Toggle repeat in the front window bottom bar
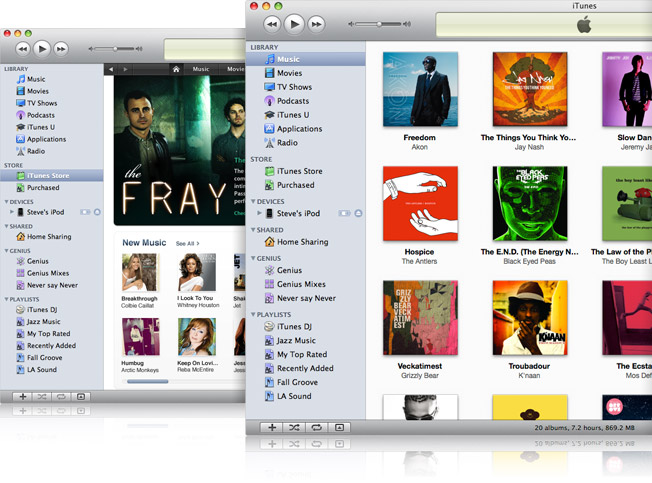 (317, 427)
